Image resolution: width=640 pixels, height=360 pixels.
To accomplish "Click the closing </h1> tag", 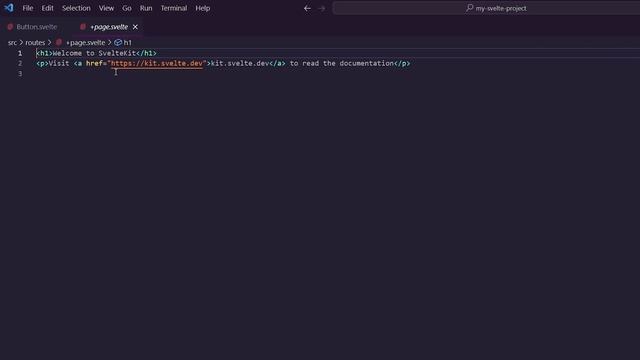I will tap(147, 53).
